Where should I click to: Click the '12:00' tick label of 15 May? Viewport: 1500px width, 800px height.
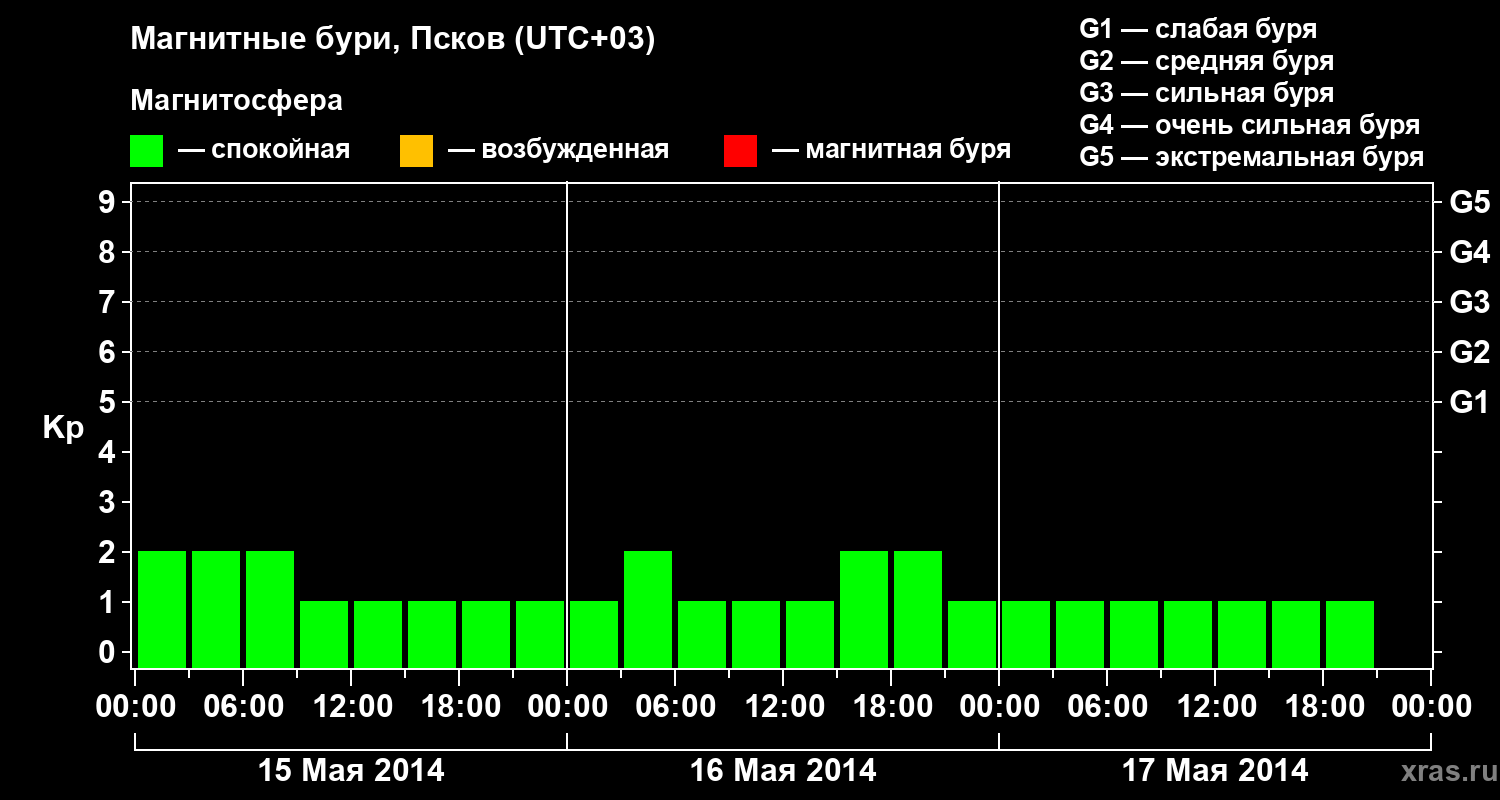(352, 707)
